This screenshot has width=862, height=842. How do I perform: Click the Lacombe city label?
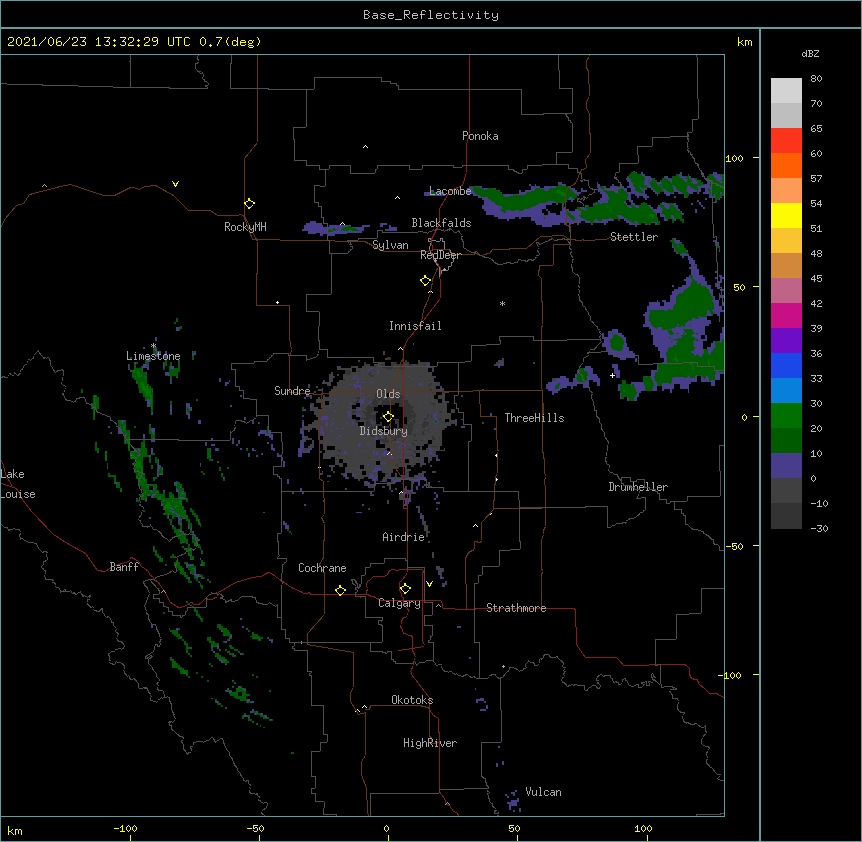(x=450, y=191)
